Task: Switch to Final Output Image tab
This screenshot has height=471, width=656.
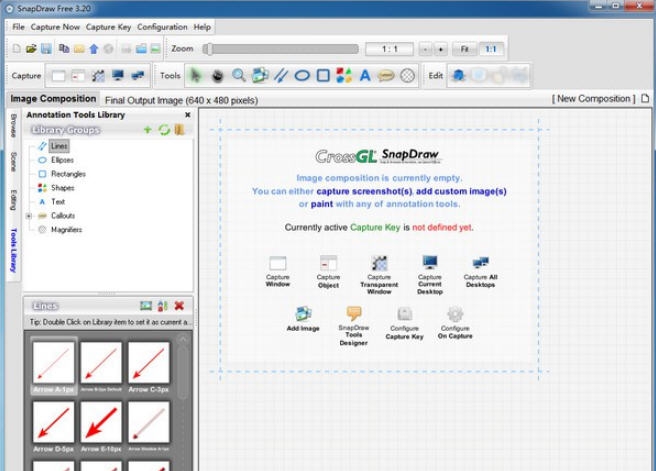Action: coord(181,100)
